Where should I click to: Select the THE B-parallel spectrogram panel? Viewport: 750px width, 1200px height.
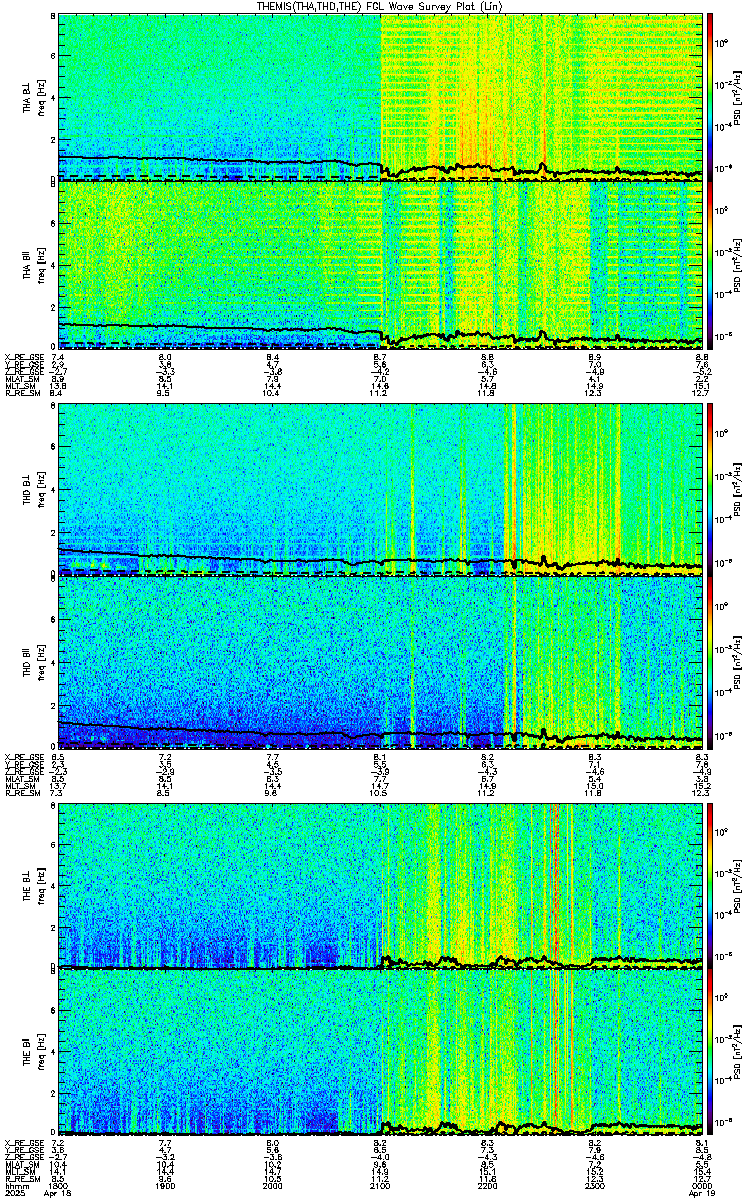pyautogui.click(x=381, y=1053)
